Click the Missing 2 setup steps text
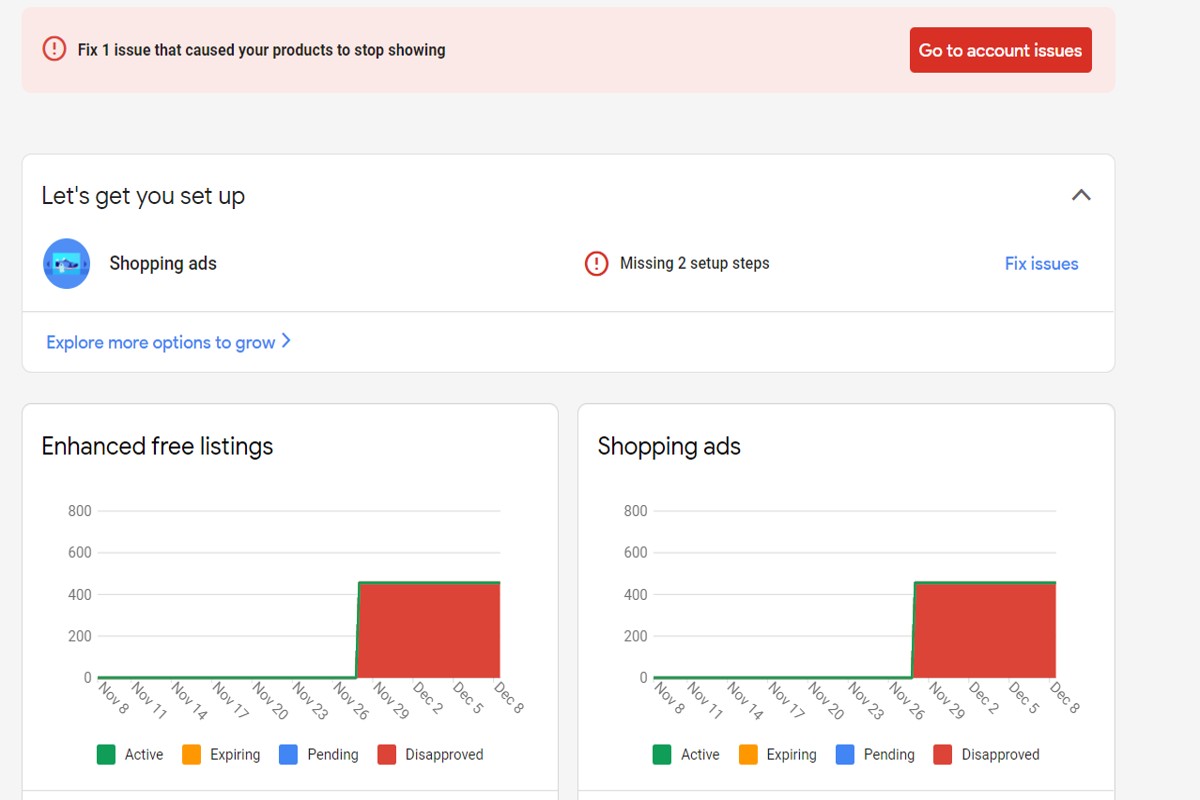 [695, 264]
